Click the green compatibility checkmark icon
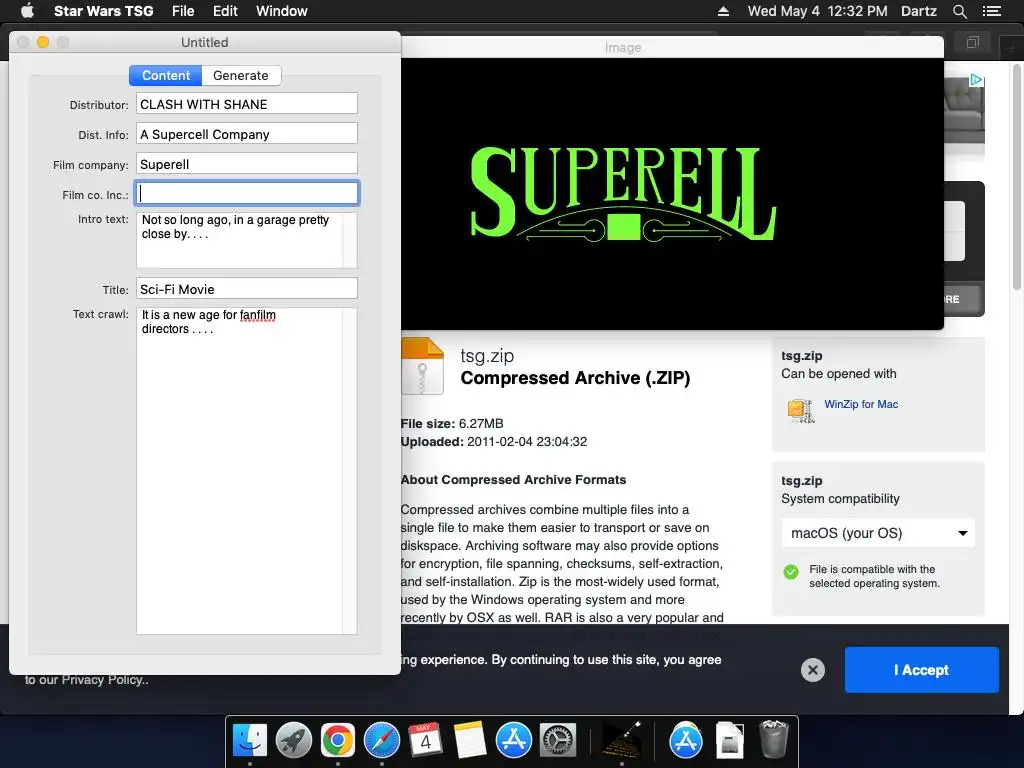 click(791, 572)
